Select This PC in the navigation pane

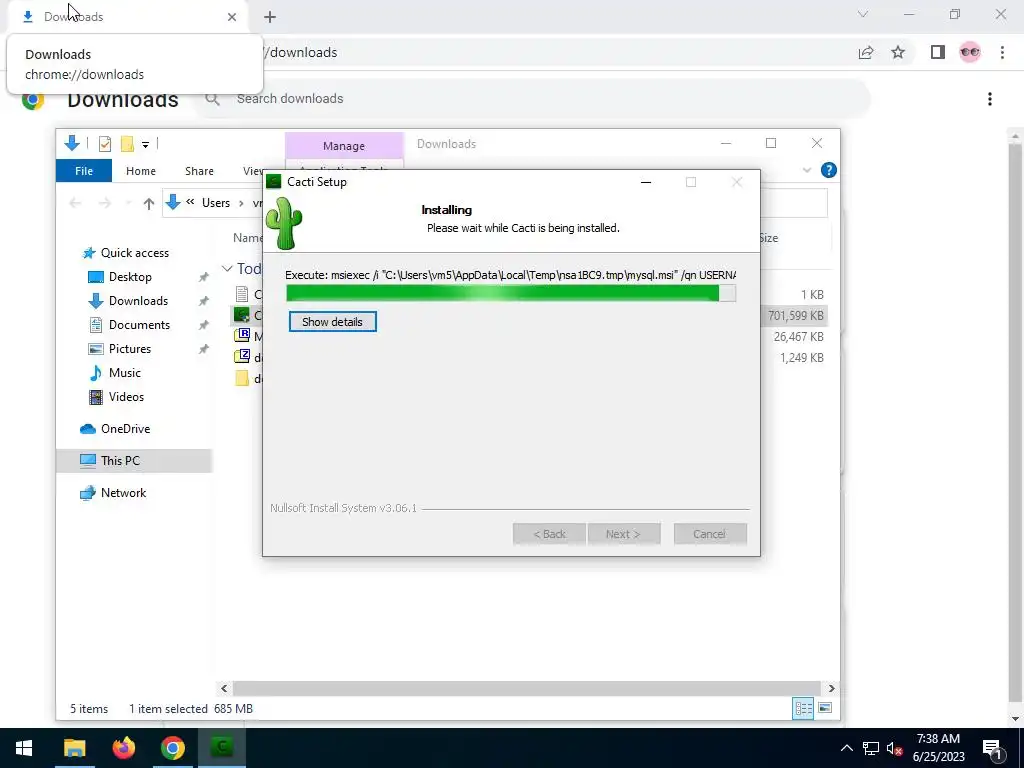(x=120, y=461)
